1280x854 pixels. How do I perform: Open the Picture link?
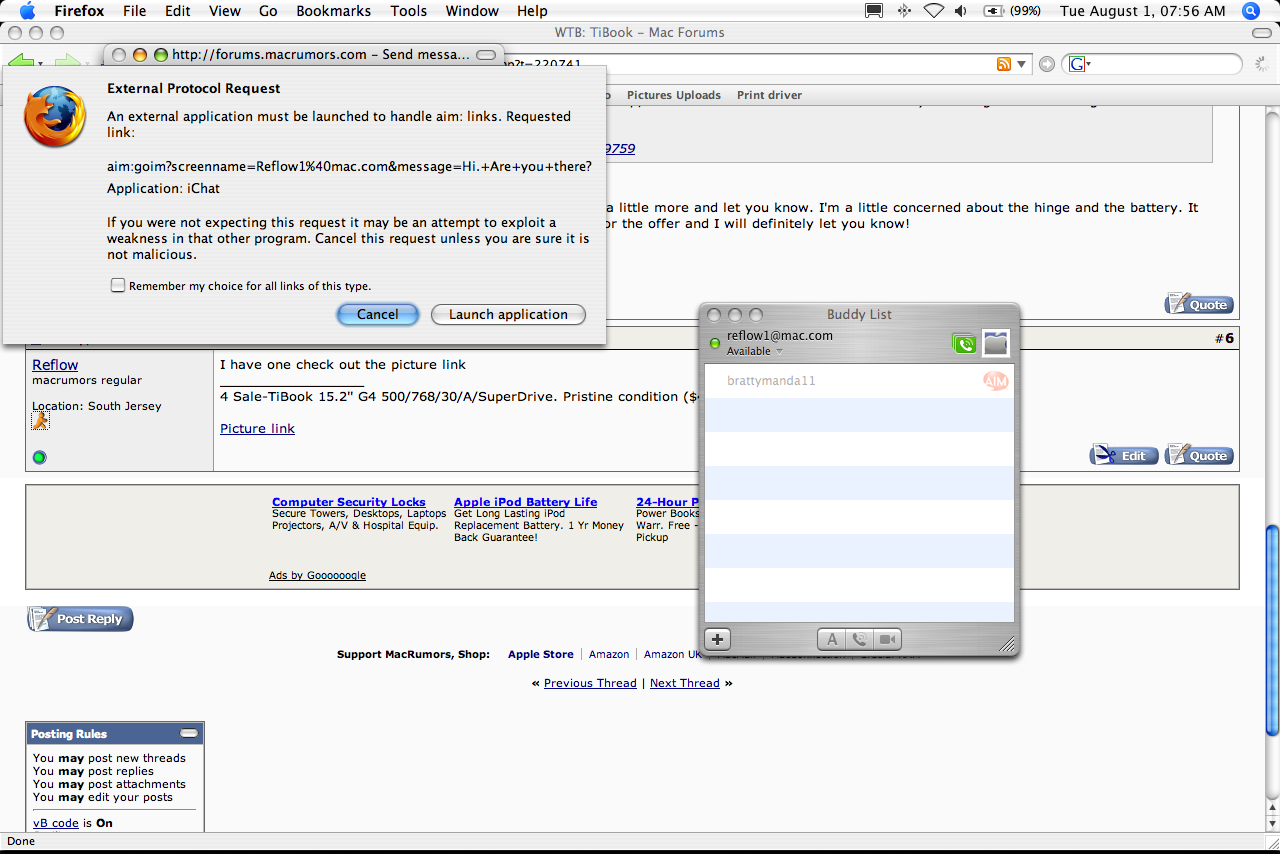point(257,428)
